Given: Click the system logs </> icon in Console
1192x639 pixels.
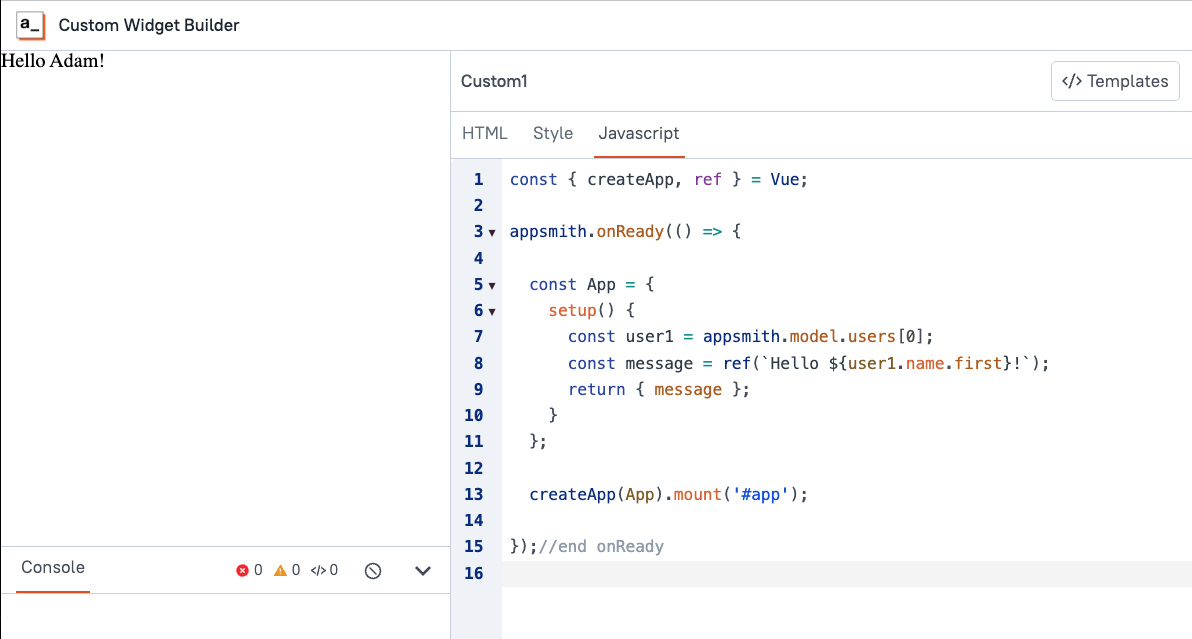Looking at the screenshot, I should click(320, 569).
